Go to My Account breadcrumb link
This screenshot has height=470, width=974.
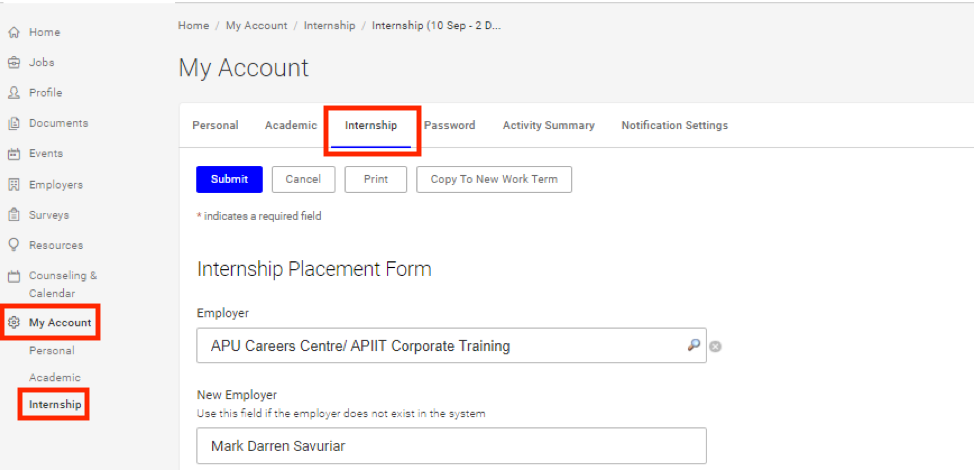click(256, 26)
